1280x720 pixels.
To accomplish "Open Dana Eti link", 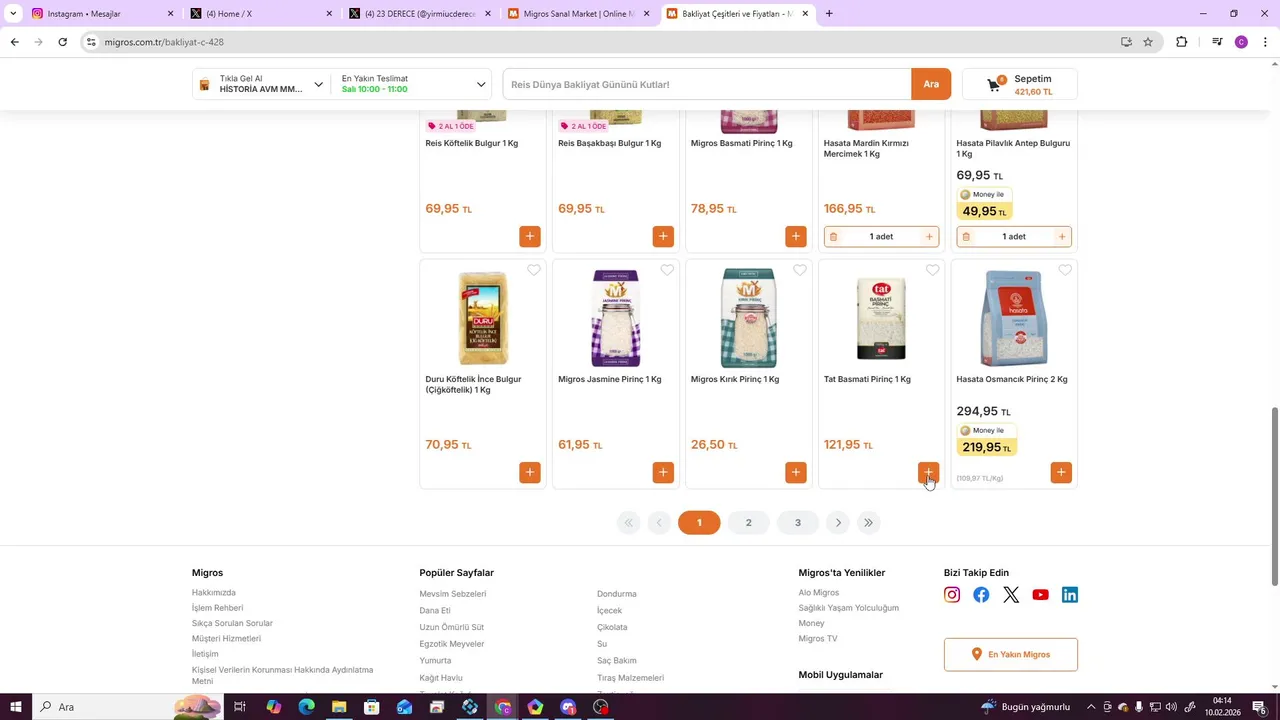I will [435, 611].
